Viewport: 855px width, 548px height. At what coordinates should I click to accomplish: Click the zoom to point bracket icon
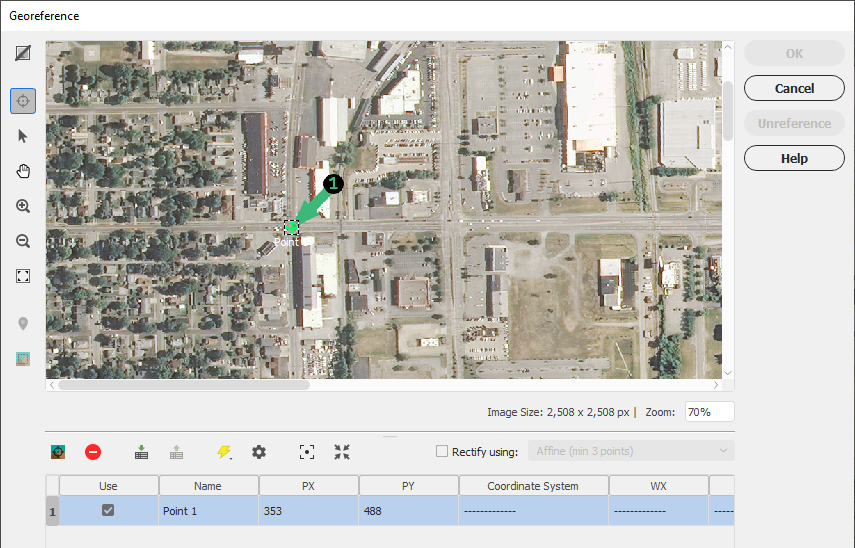(307, 452)
